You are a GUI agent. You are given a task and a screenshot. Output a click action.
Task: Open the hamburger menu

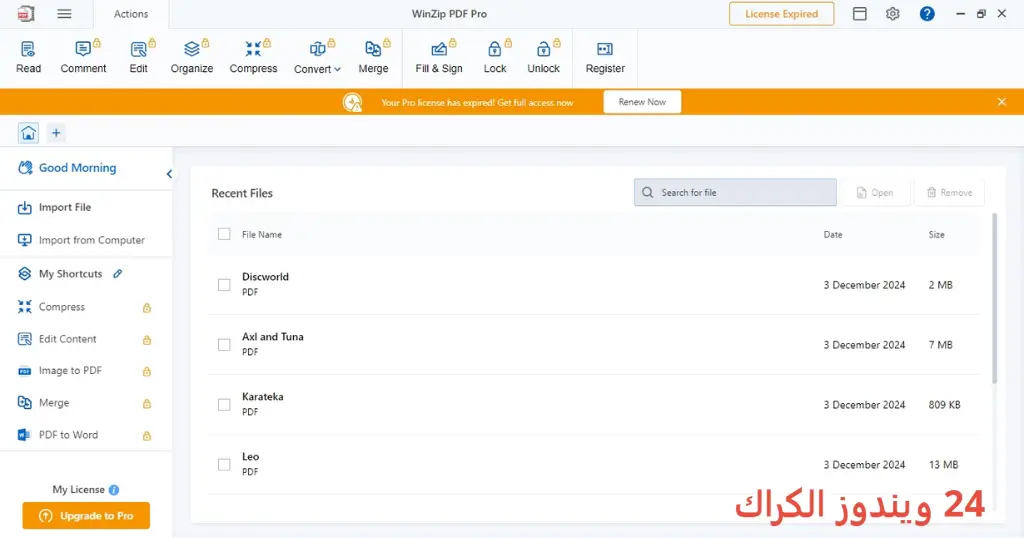pyautogui.click(x=64, y=14)
